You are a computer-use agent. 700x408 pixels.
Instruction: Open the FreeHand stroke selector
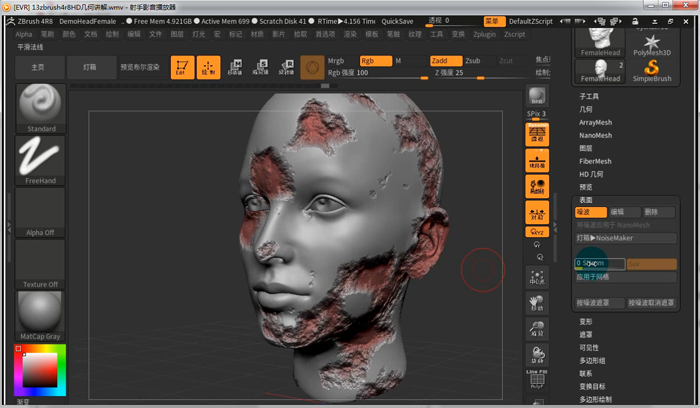click(x=41, y=160)
